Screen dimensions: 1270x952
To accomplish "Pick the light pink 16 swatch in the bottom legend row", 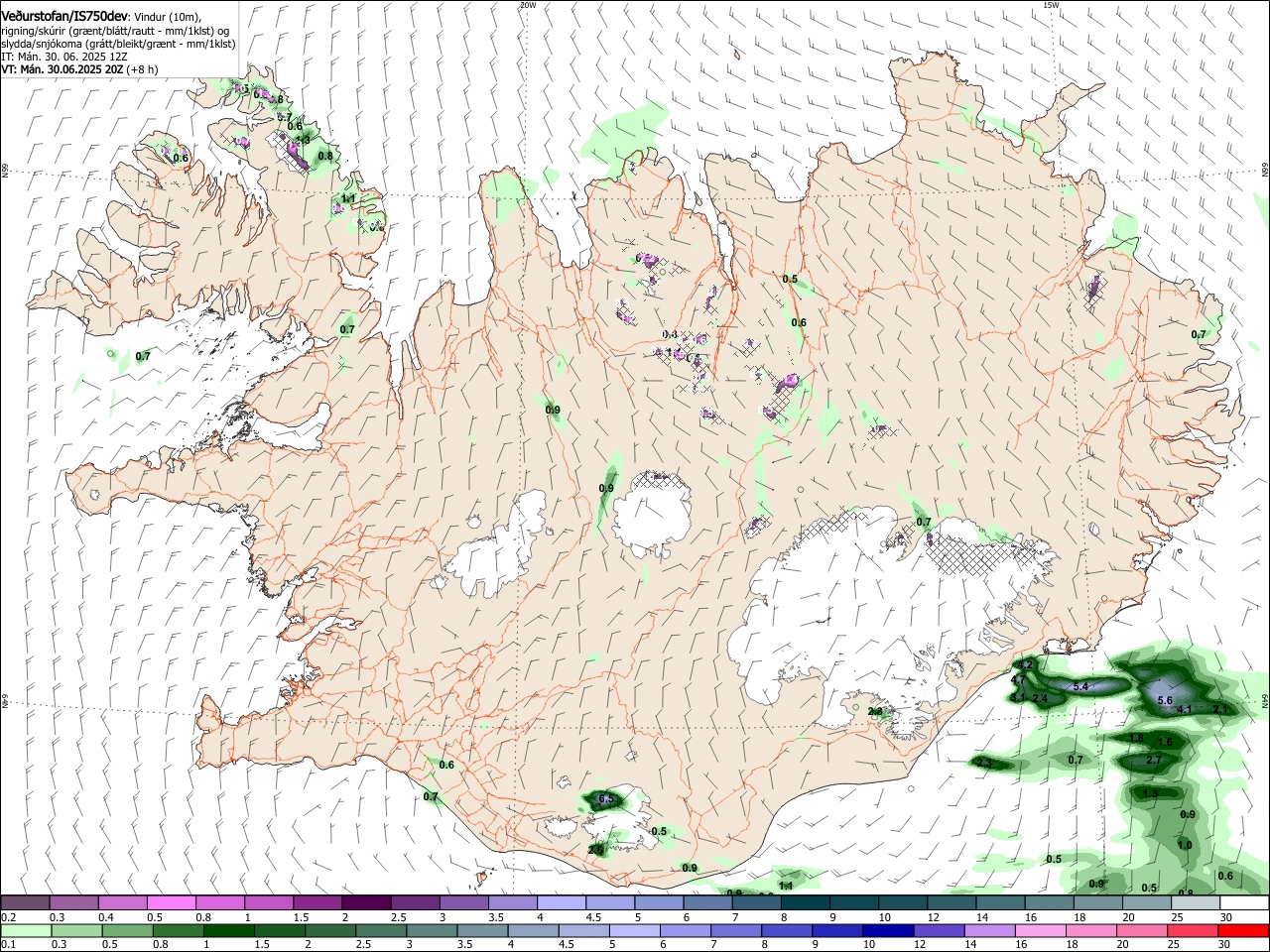I will pos(1041,930).
